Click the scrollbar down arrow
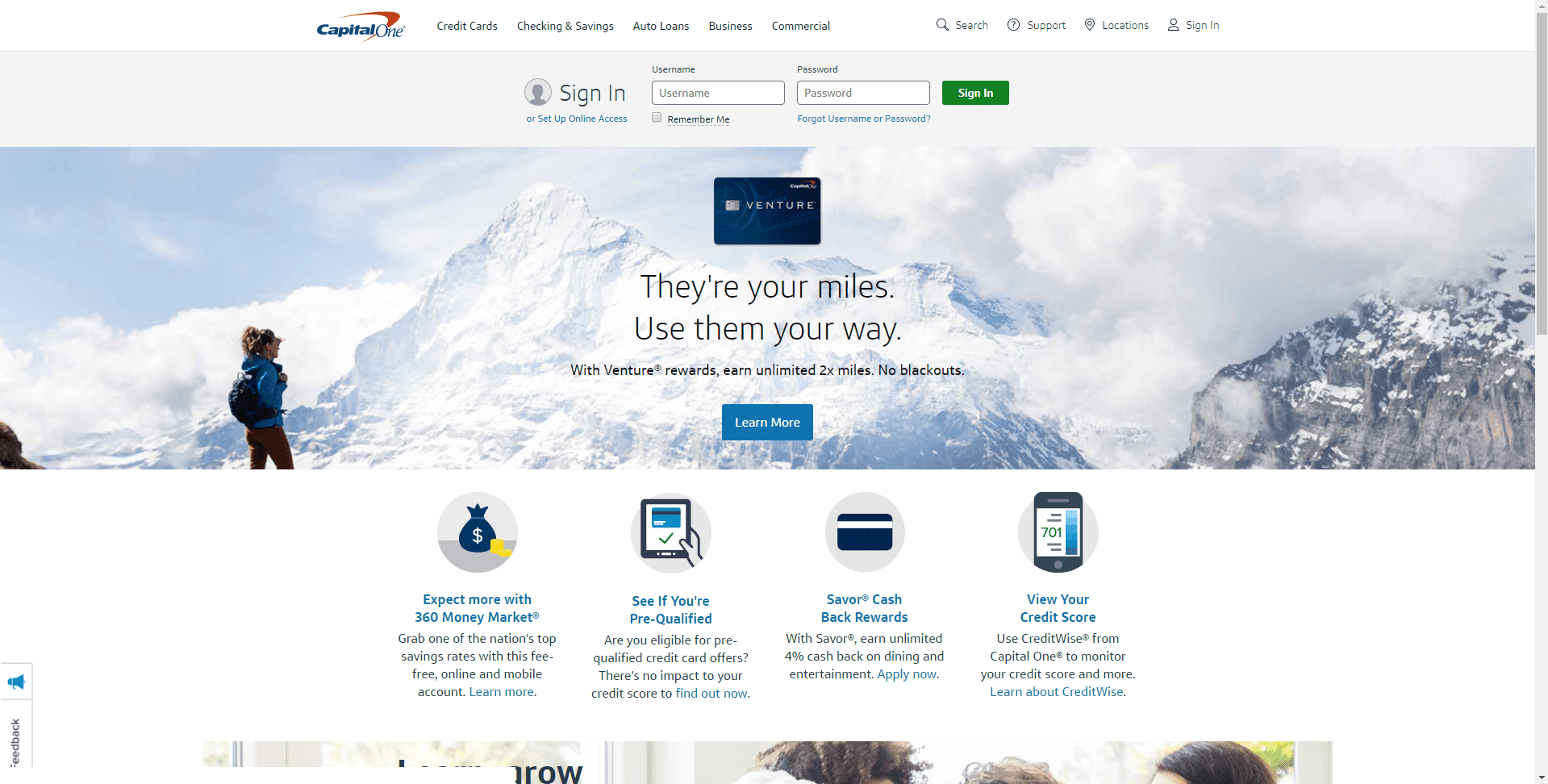This screenshot has width=1548, height=784. [1542, 778]
